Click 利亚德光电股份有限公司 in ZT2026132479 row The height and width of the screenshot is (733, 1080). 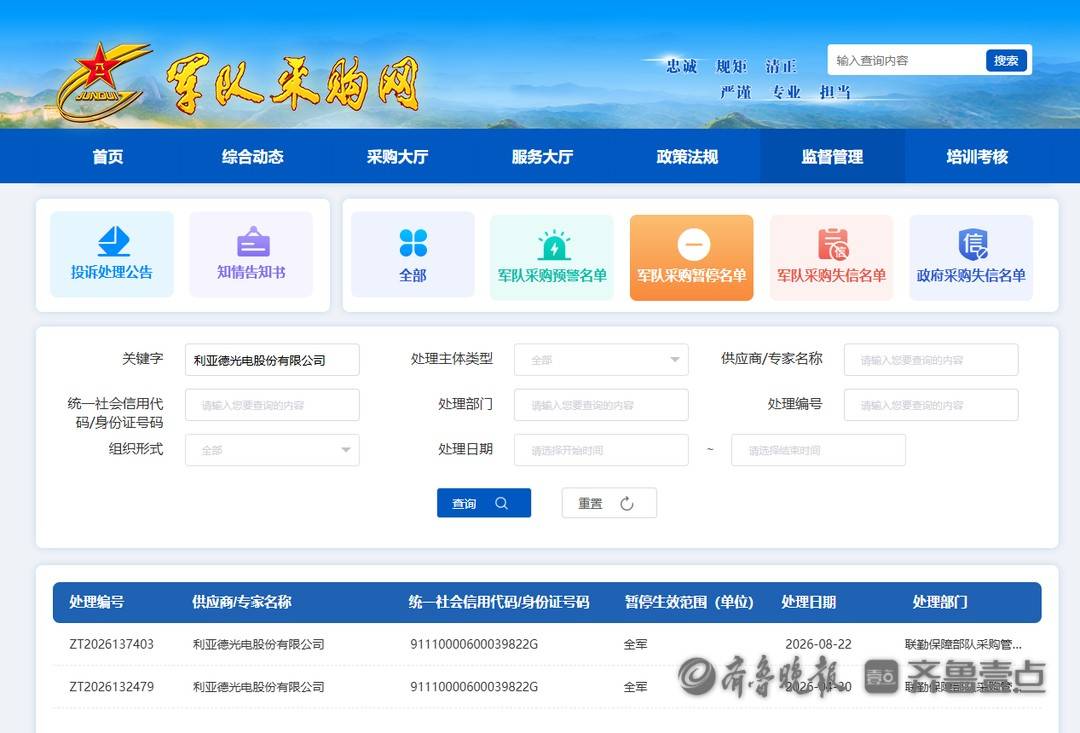pyautogui.click(x=258, y=687)
